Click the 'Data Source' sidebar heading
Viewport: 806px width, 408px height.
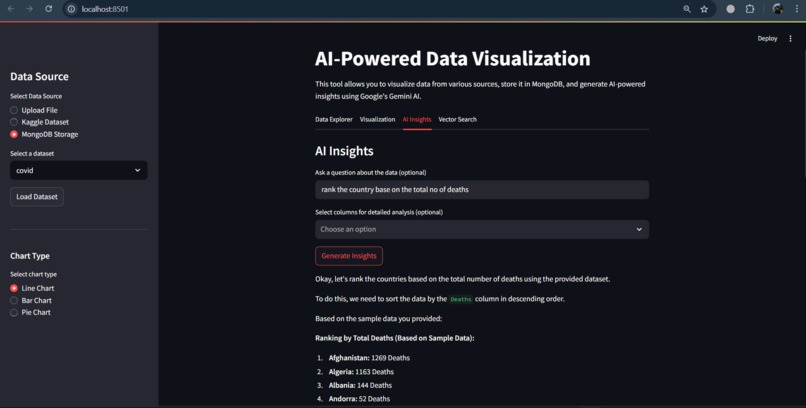[39, 77]
